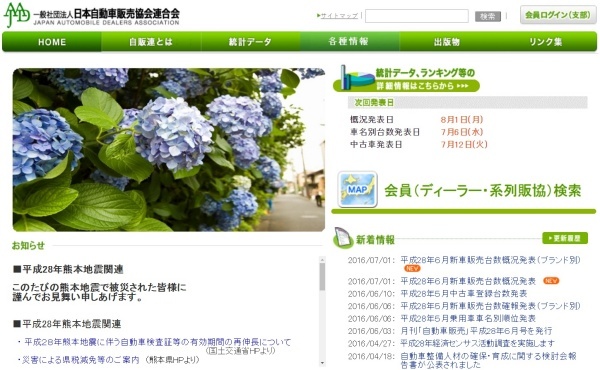Click the サイトマップ arrow link
Viewport: 600px width, 370px height.
click(x=338, y=16)
